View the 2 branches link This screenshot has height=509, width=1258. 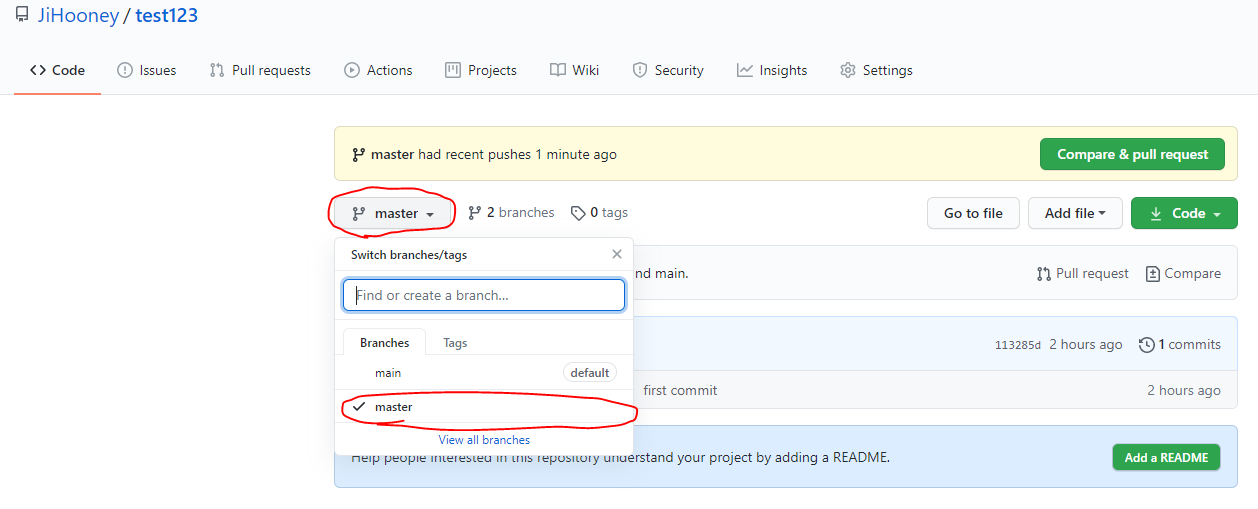511,212
